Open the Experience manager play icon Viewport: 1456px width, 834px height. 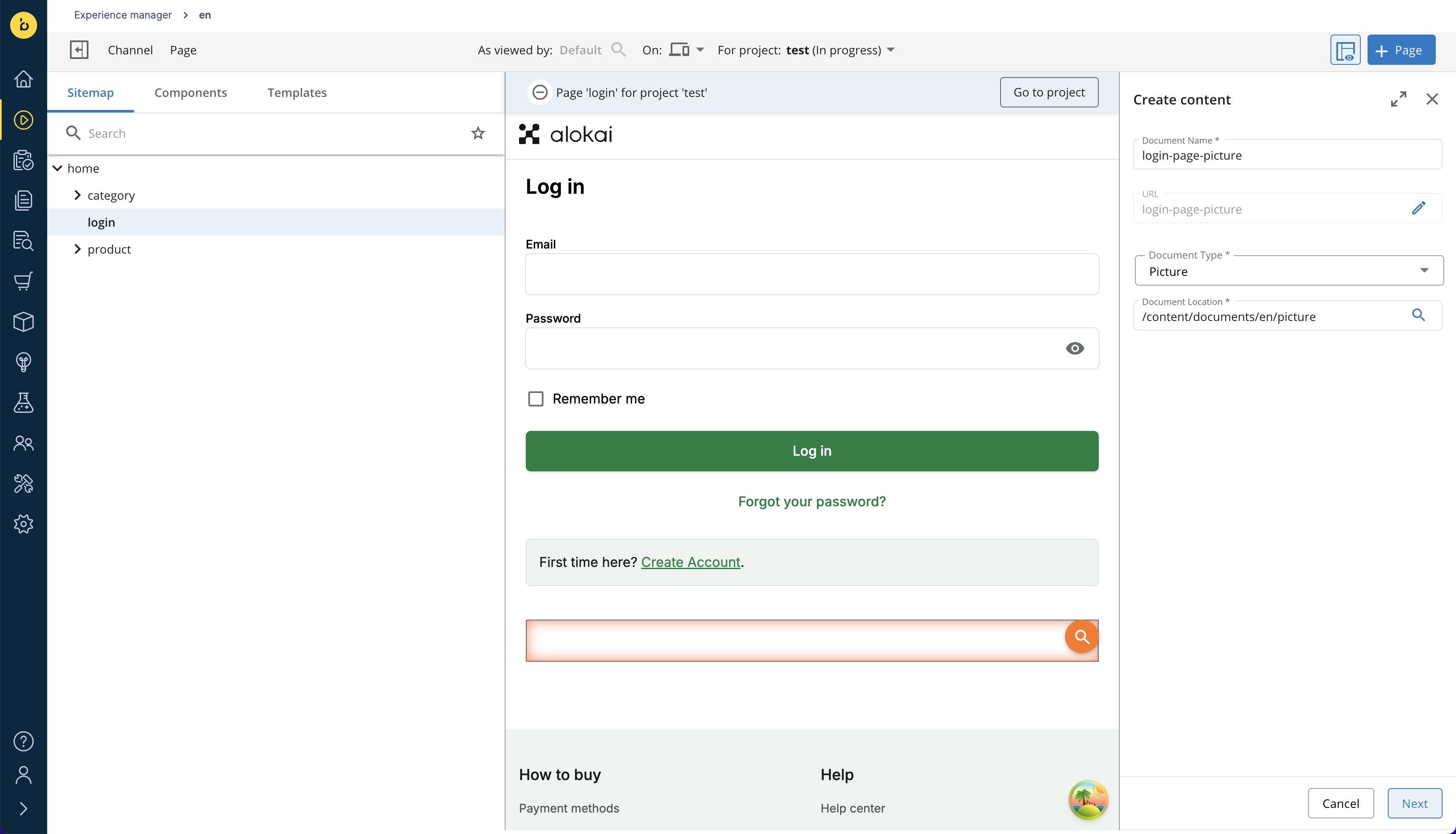tap(24, 120)
